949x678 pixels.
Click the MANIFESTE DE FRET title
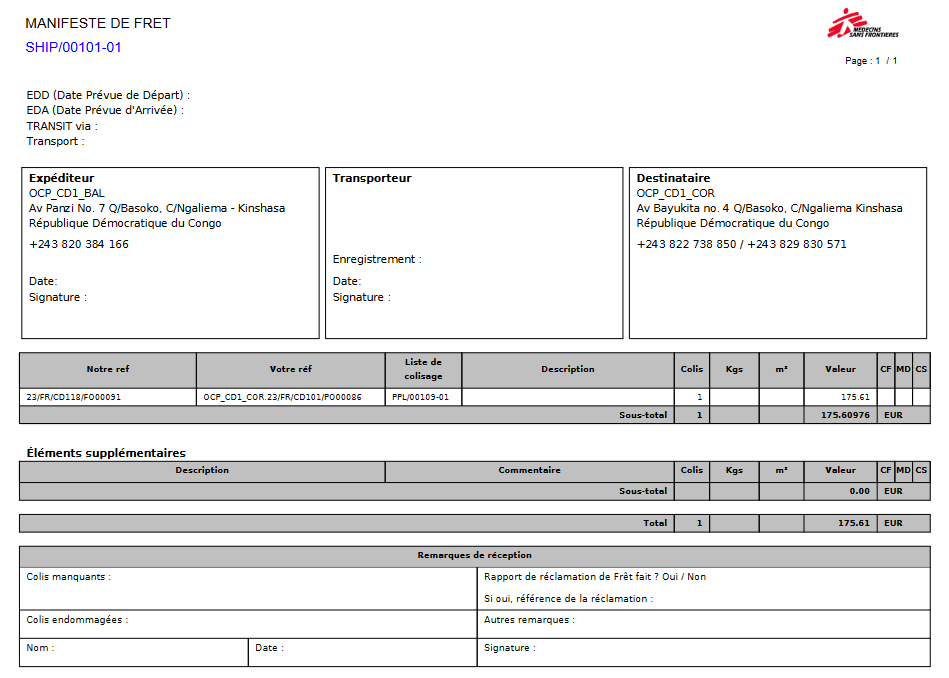coord(98,23)
